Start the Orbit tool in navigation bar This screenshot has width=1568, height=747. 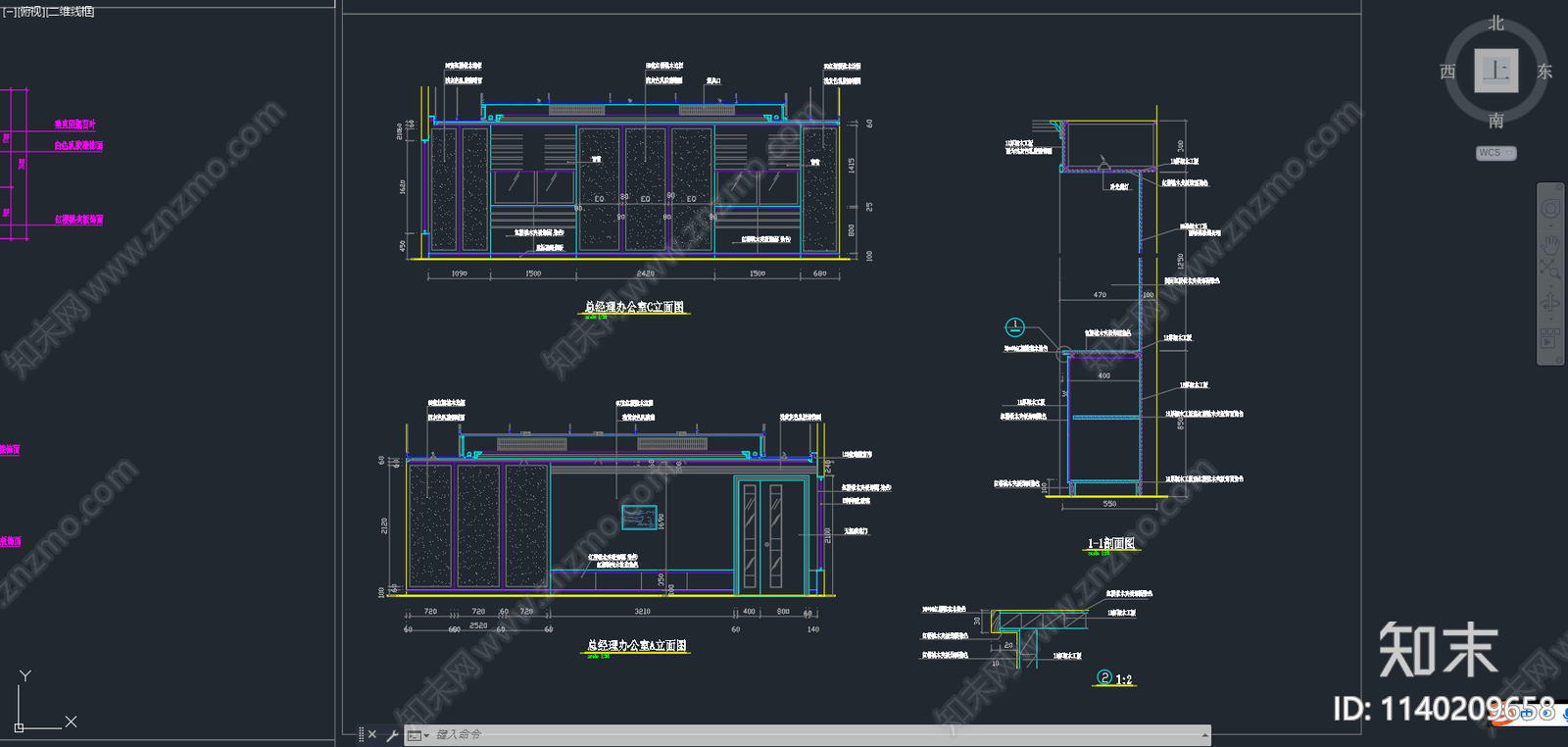pyautogui.click(x=1550, y=303)
